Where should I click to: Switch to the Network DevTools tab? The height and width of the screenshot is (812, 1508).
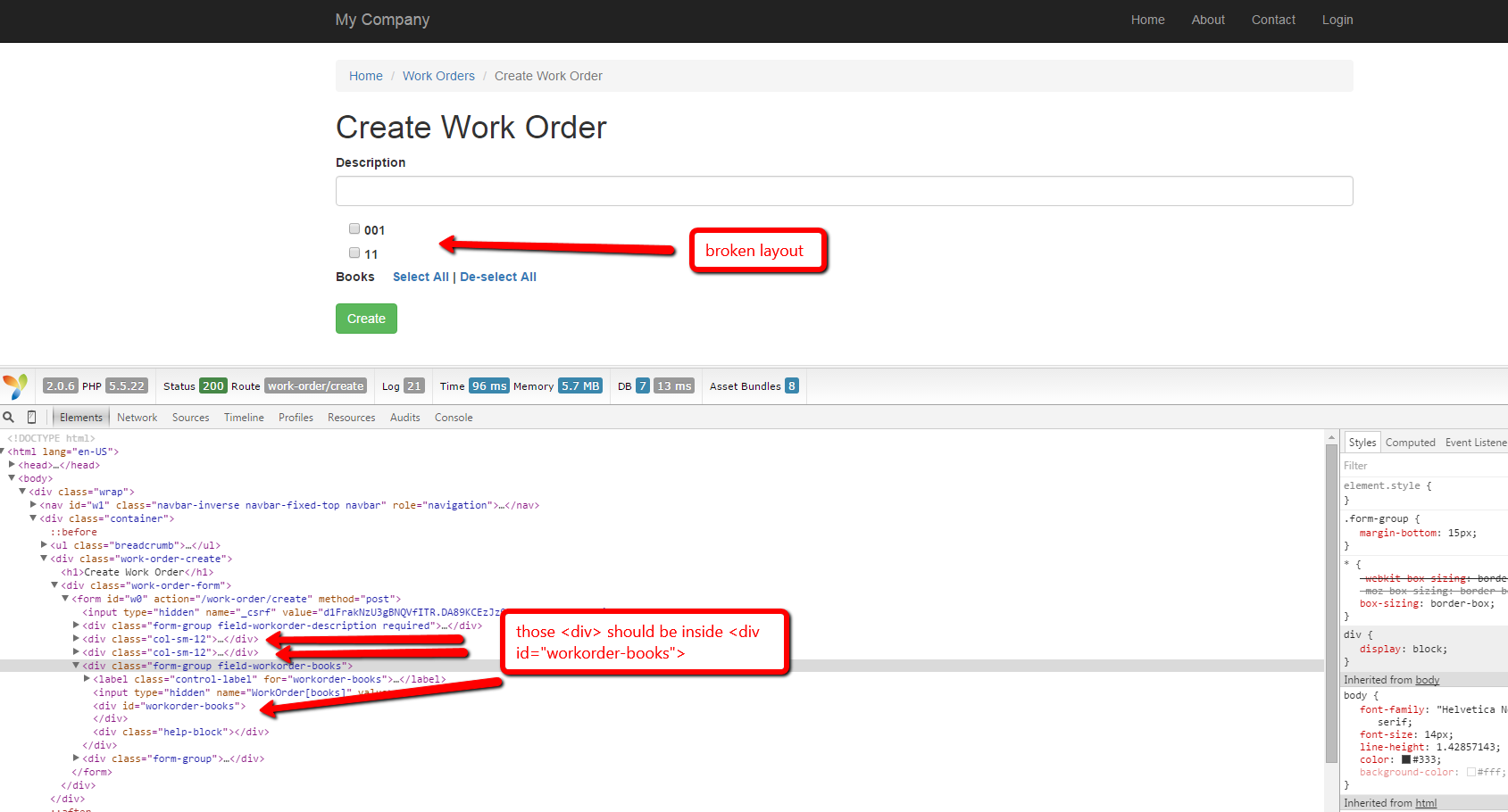(x=137, y=418)
